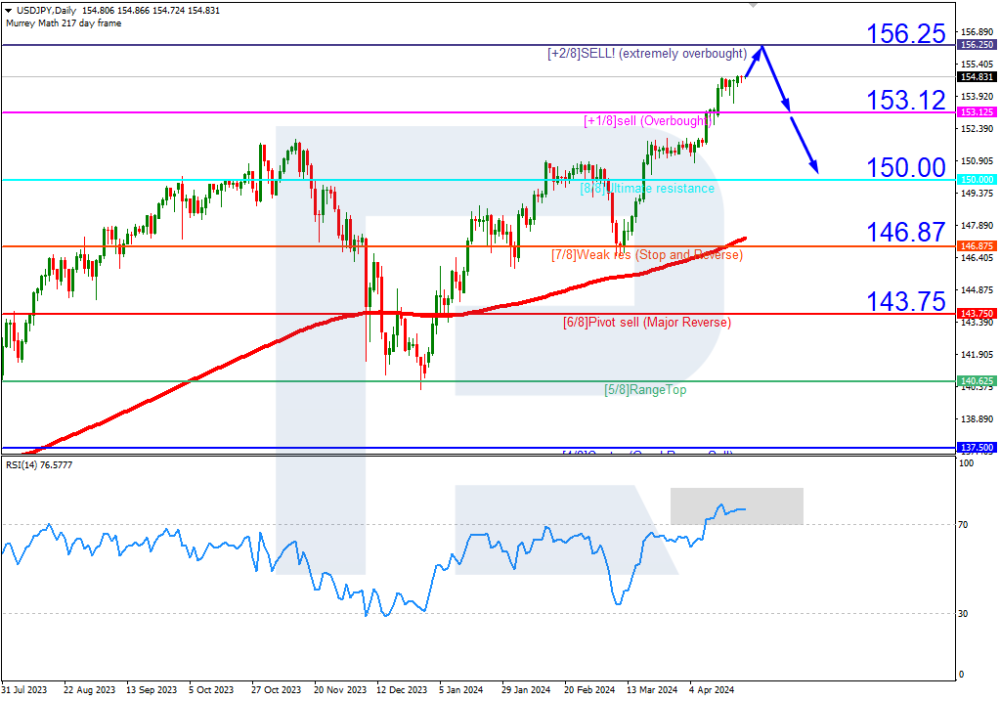This screenshot has height=701, width=1000.
Task: Click the gray chart shift marker at top
Action: (751, 4)
